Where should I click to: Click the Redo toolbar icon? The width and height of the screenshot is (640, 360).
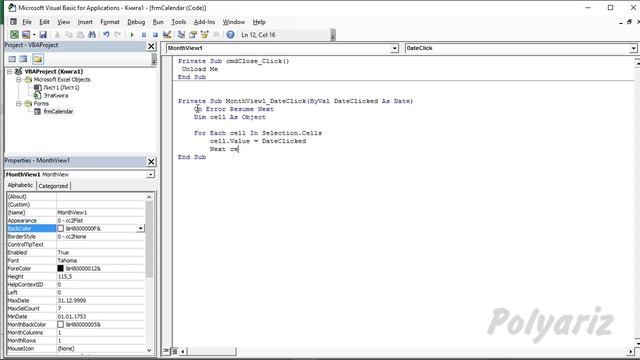pos(118,35)
